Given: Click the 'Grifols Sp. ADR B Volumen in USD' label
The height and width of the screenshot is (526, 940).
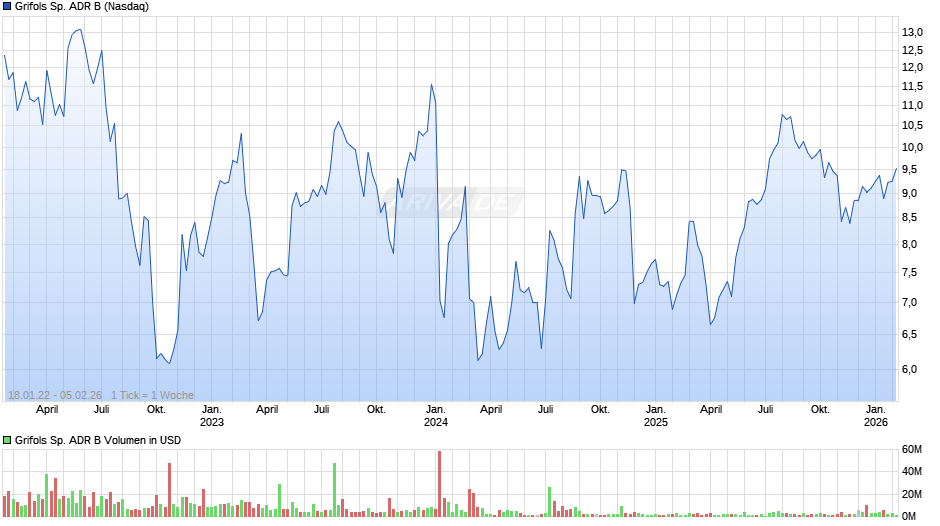Looking at the screenshot, I should coord(98,440).
